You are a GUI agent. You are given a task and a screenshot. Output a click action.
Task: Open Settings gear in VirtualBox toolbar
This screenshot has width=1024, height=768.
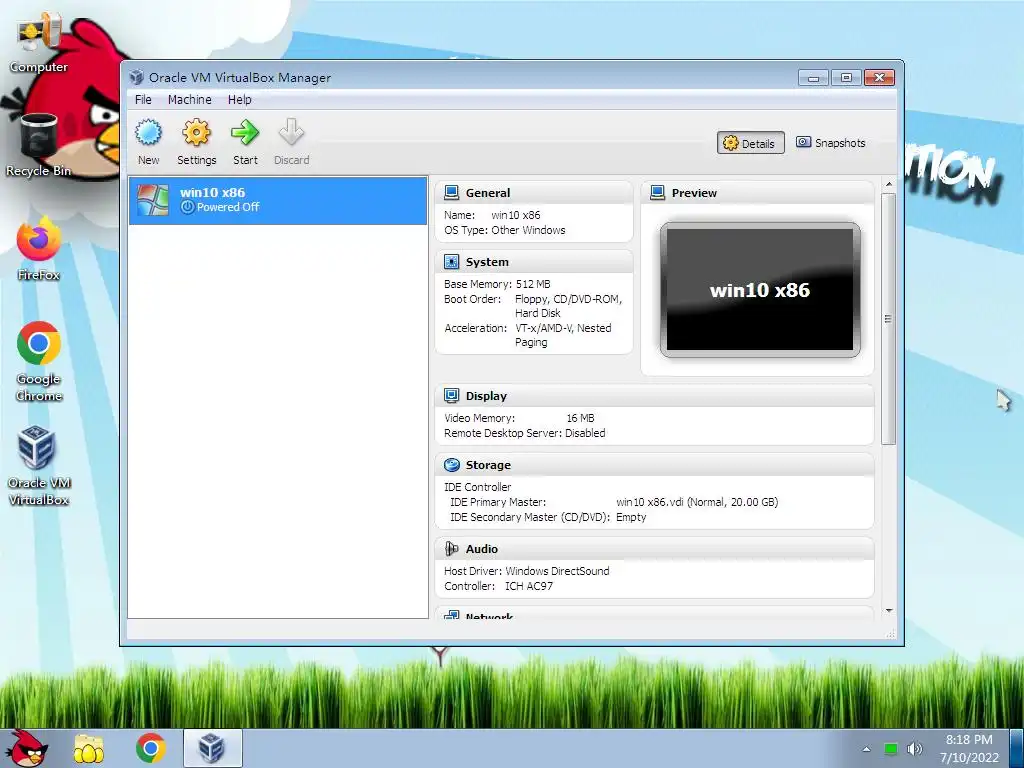click(x=197, y=133)
